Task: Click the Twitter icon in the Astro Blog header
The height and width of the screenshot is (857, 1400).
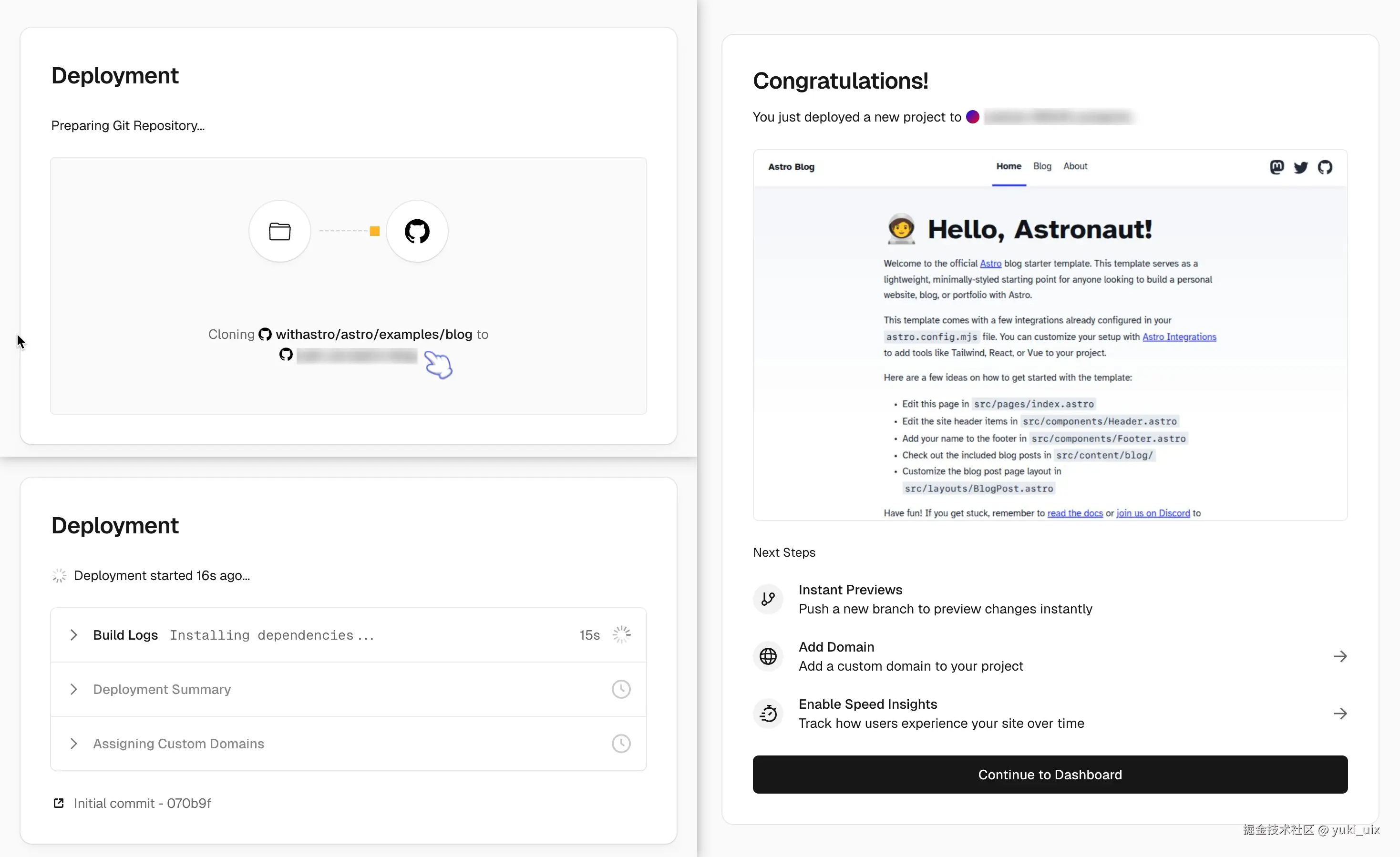Action: coord(1300,167)
